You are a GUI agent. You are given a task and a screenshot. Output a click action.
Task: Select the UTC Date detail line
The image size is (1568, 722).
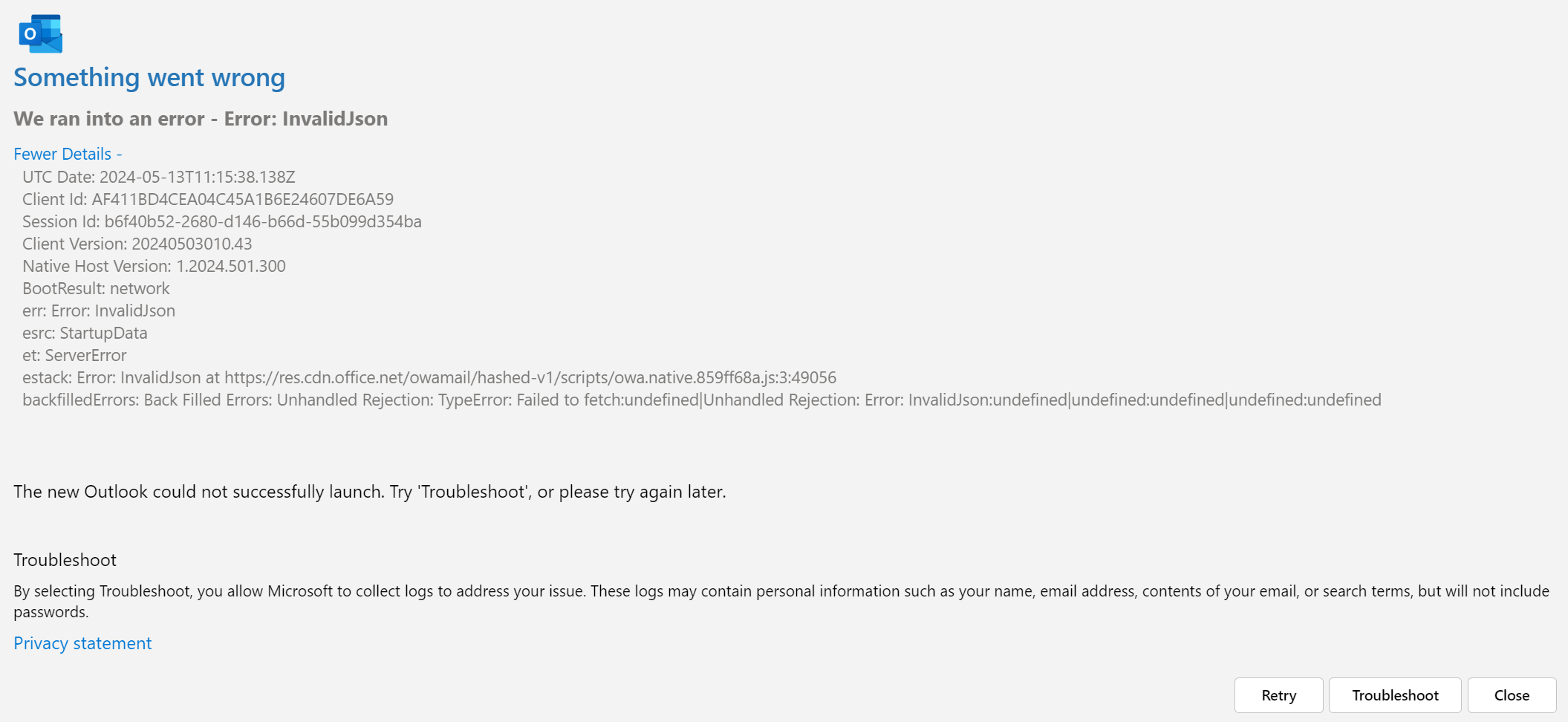pos(159,177)
